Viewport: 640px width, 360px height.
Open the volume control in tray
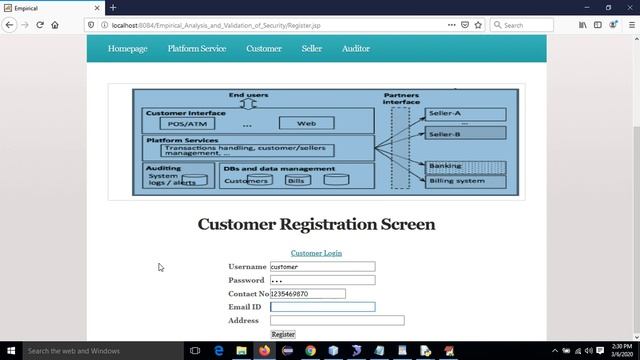589,351
